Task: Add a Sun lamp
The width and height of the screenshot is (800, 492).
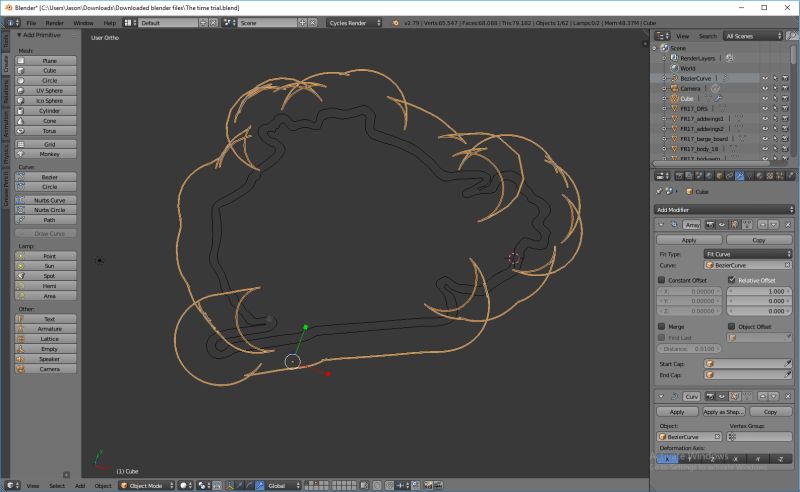Action: [x=46, y=266]
